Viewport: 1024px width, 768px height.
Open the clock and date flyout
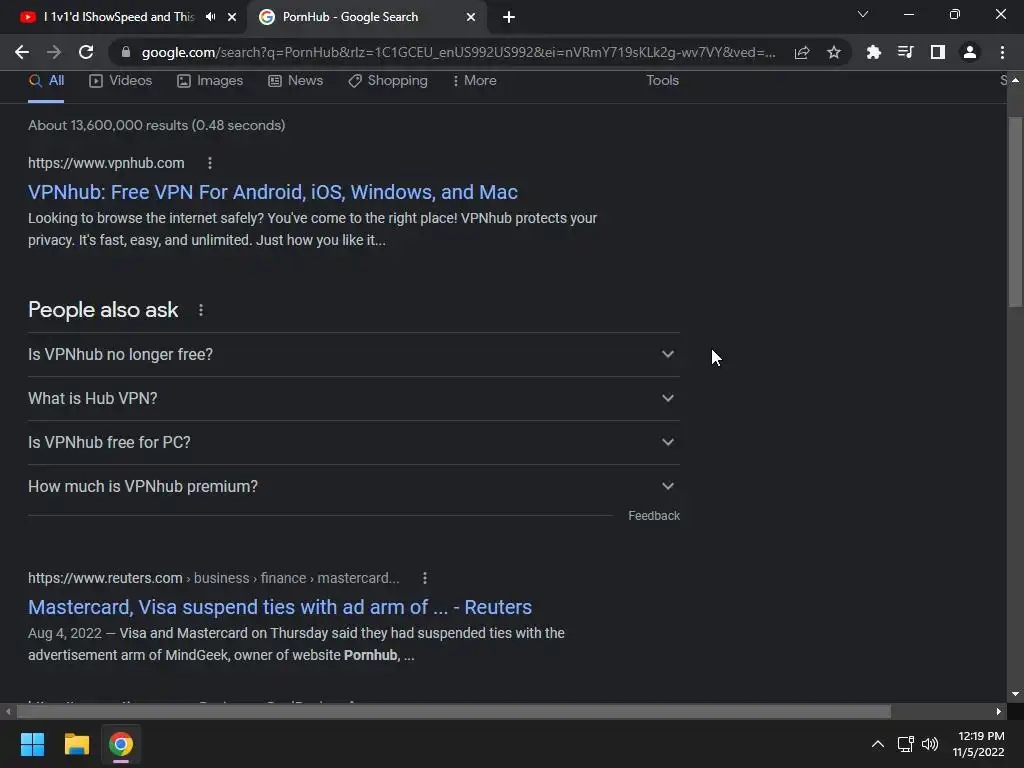point(978,744)
